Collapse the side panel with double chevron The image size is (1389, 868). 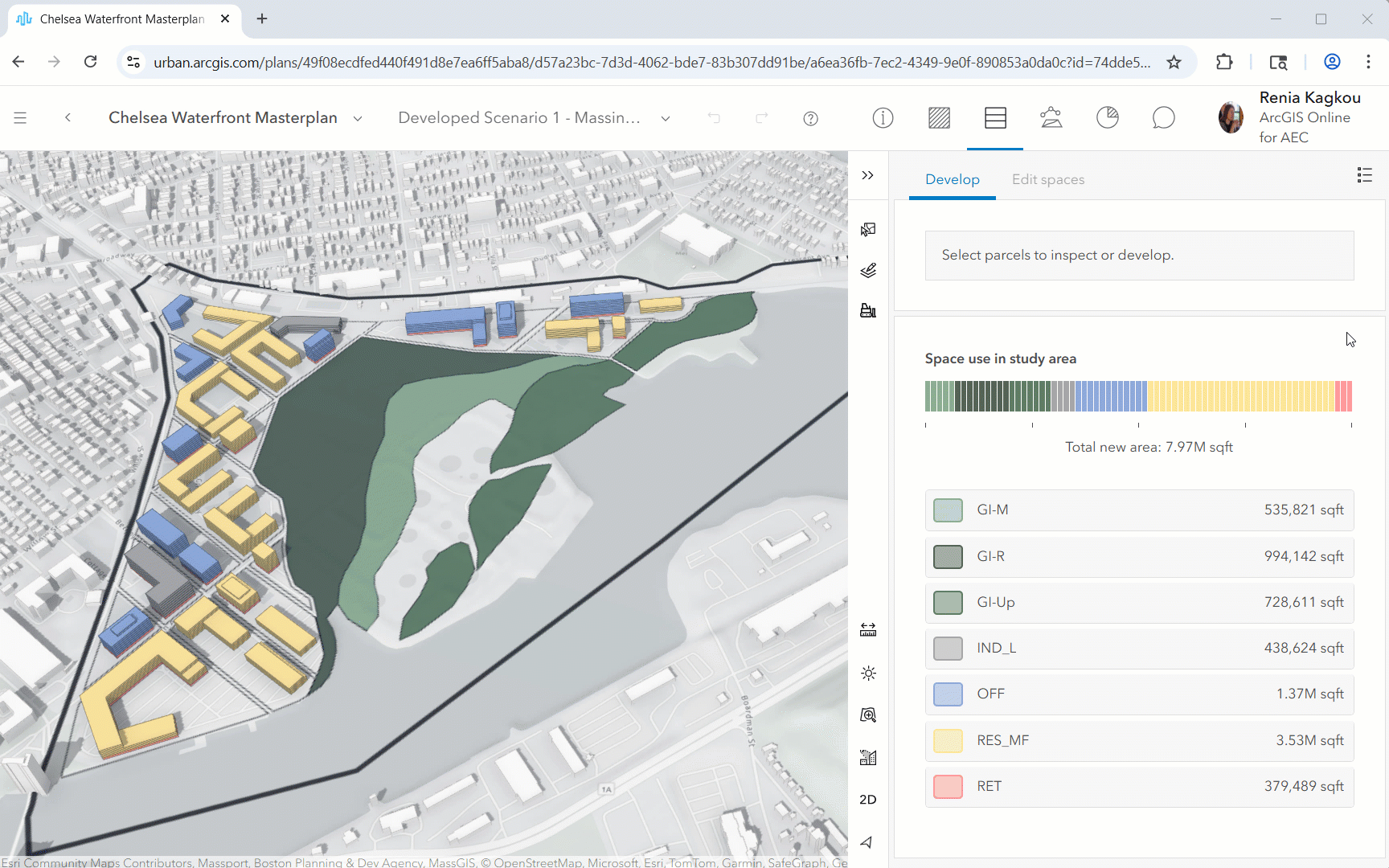[867, 175]
